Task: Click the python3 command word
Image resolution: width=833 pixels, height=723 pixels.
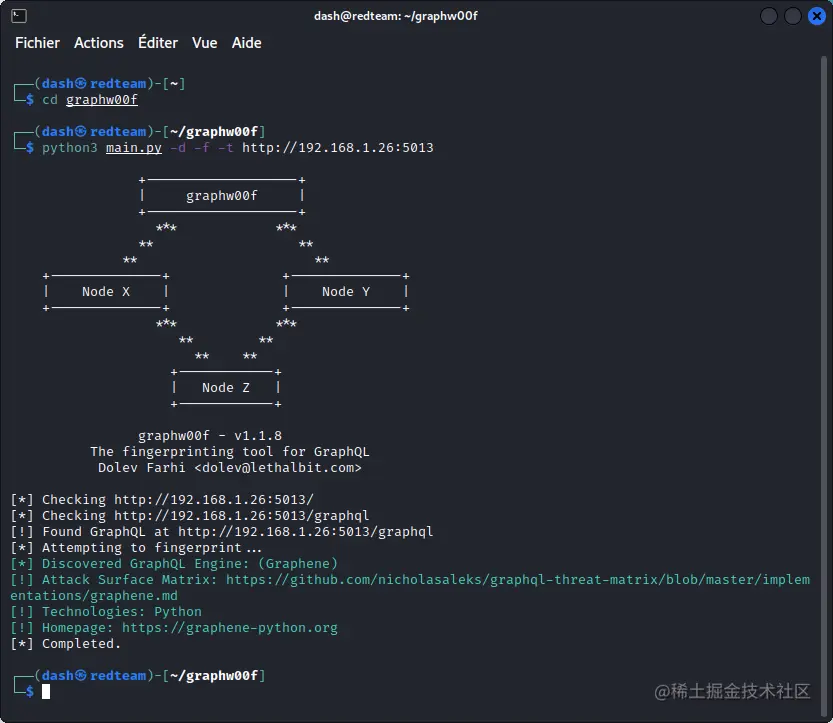Action: (x=70, y=148)
